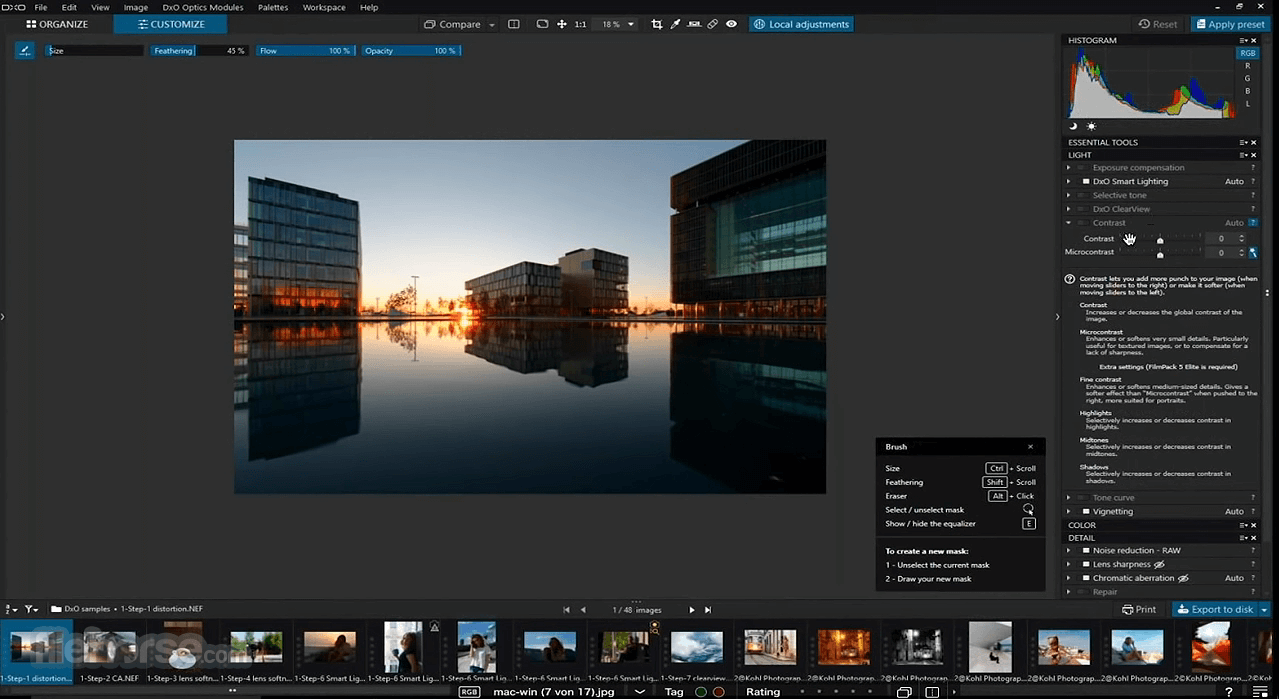Toggle Noise reduction - RAW on/off
Screen dimensions: 1279x699
pyautogui.click(x=1085, y=551)
